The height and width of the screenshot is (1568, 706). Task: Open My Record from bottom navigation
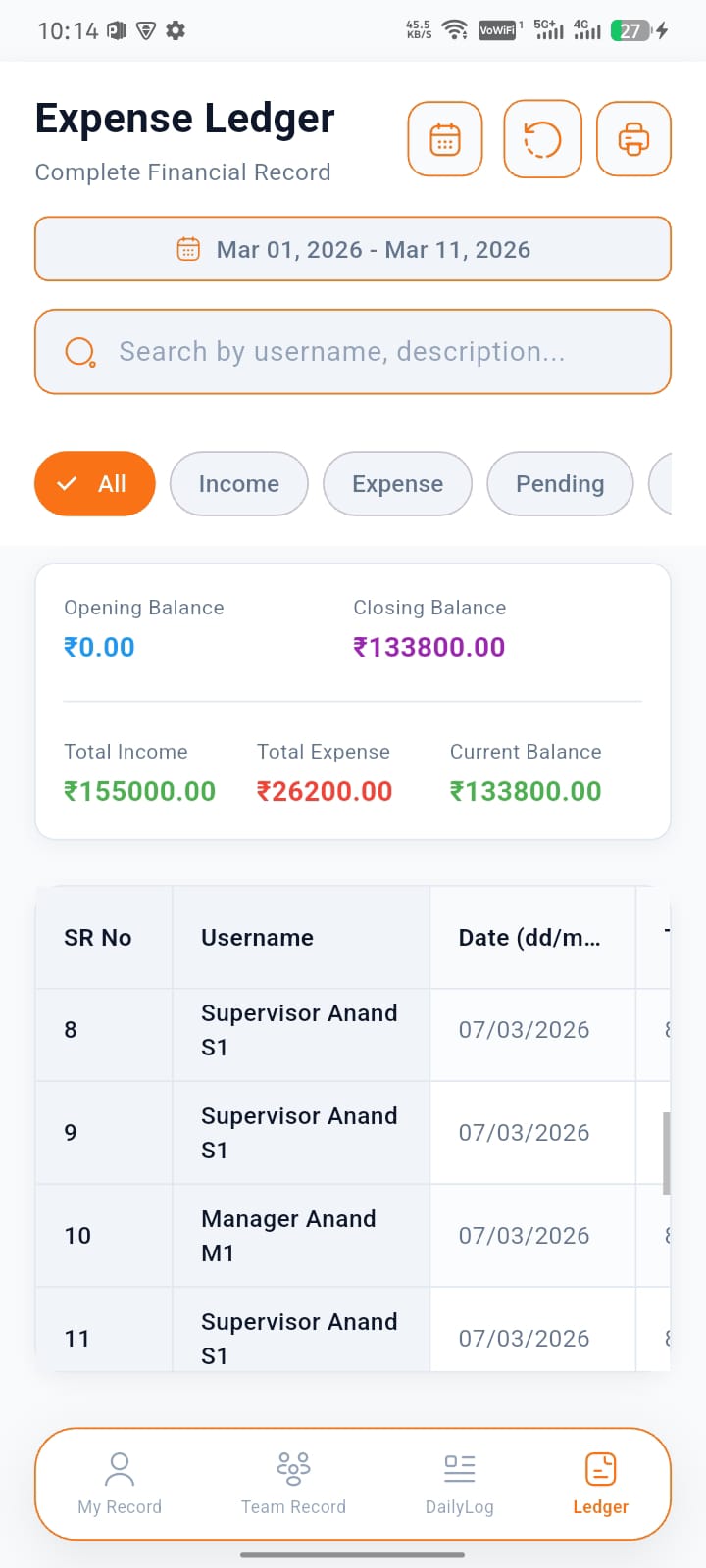click(120, 1484)
